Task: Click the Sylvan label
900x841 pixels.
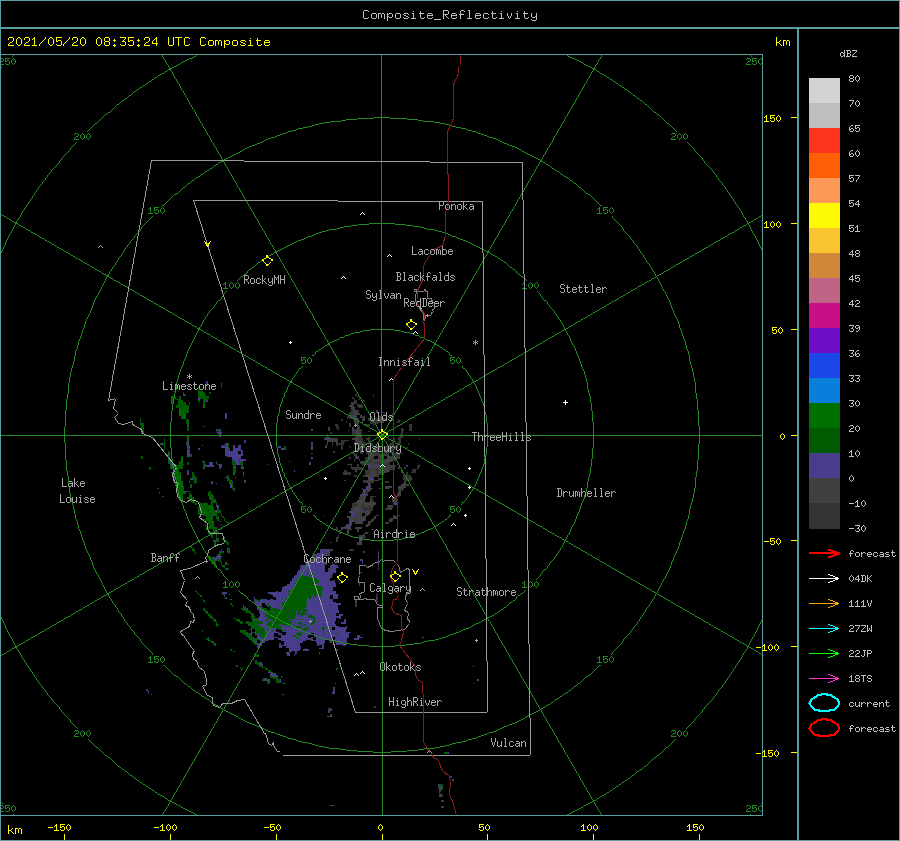Action: (383, 295)
